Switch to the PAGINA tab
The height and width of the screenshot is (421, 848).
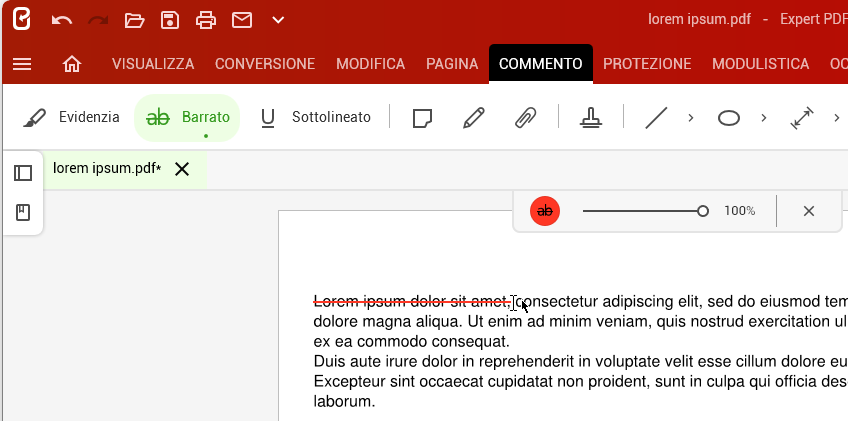click(452, 64)
